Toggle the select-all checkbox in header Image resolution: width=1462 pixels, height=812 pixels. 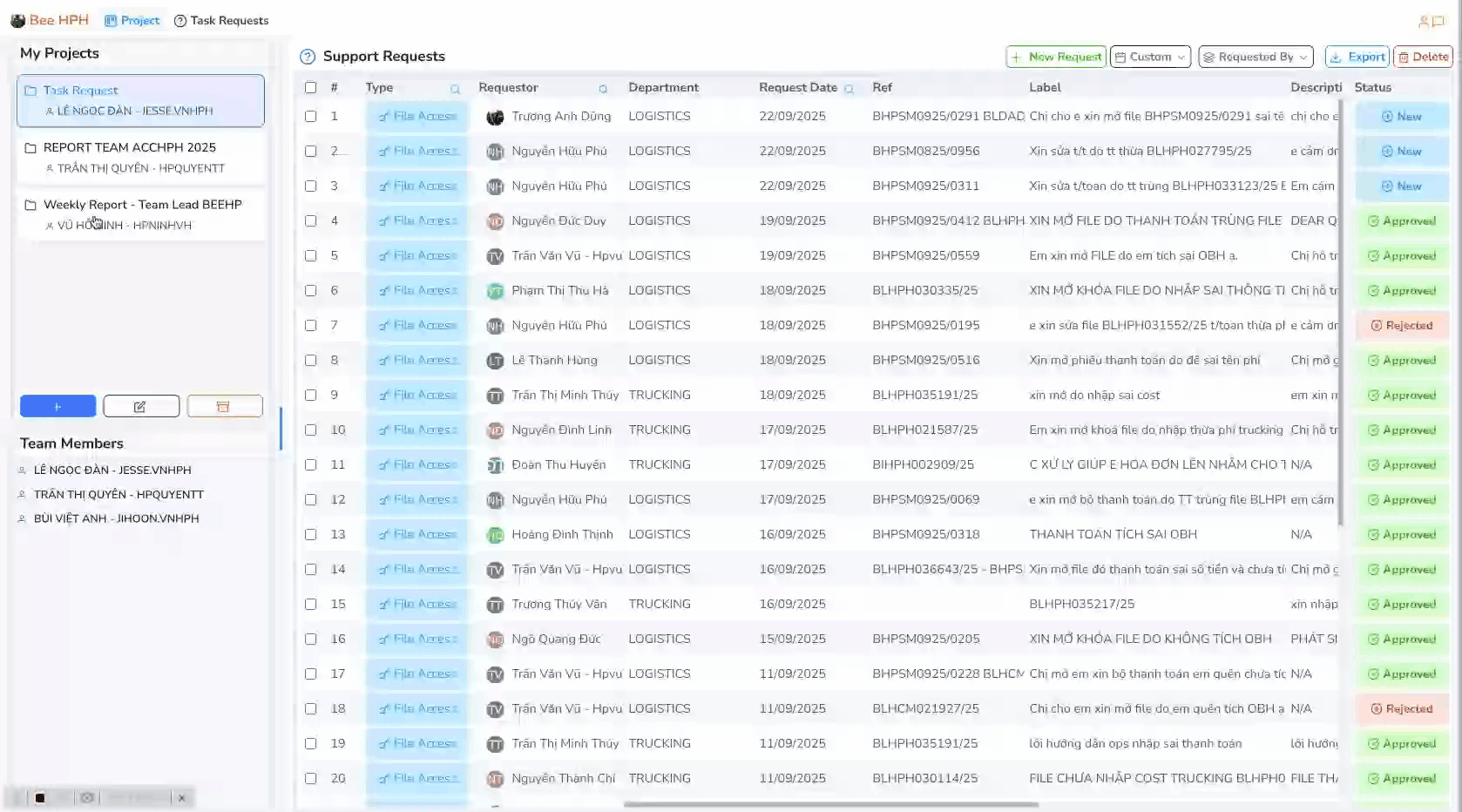[x=310, y=88]
